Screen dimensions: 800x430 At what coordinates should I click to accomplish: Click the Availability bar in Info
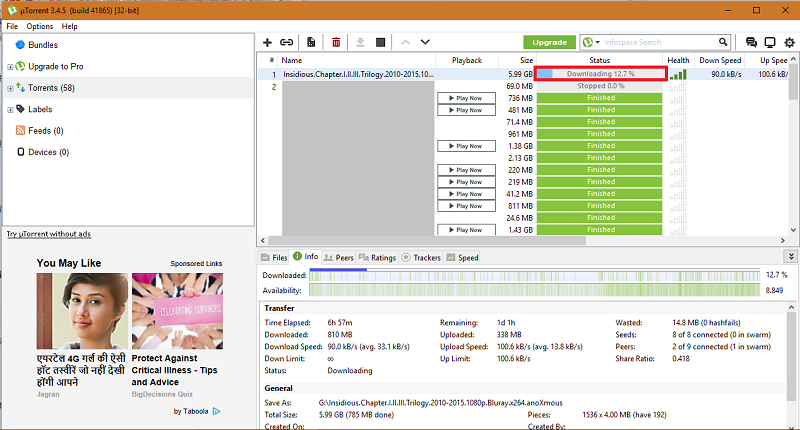(534, 290)
